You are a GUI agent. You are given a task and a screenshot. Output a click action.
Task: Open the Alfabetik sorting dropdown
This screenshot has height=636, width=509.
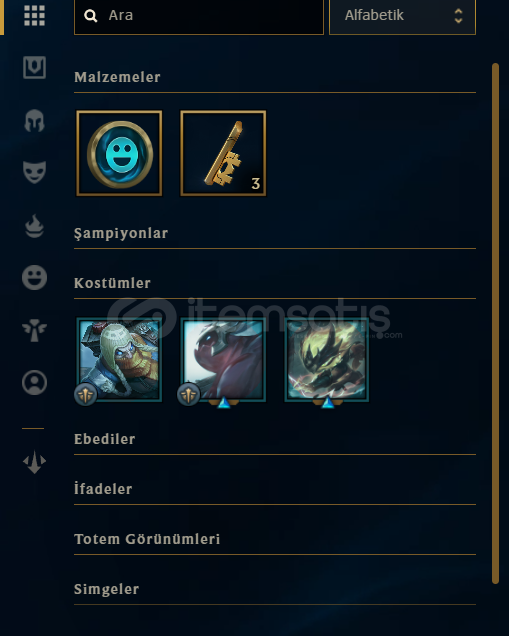pos(402,16)
